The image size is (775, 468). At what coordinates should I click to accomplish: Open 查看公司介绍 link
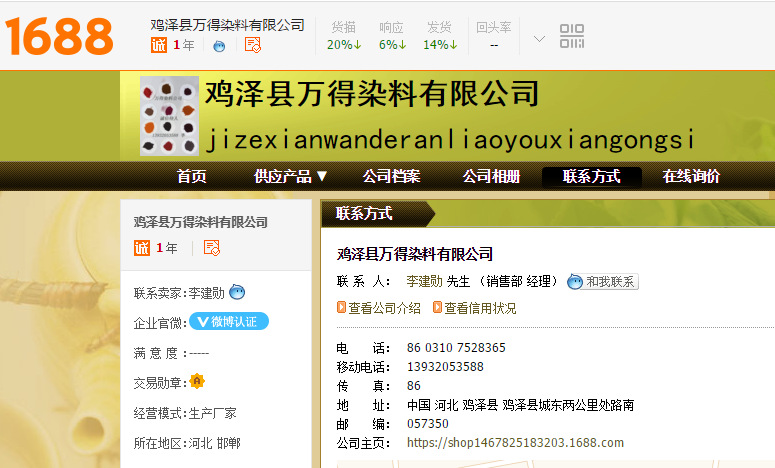(x=385, y=308)
